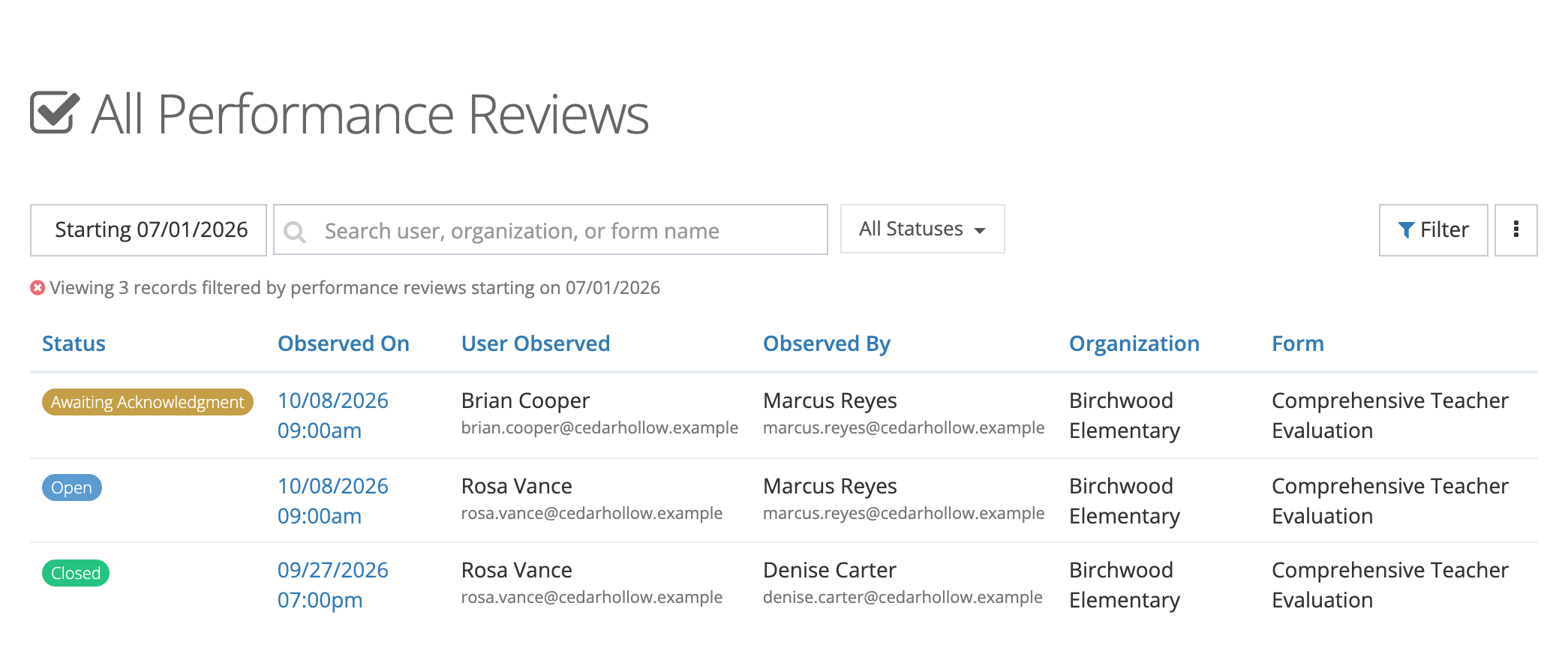
Task: Select Comprehensive Teacher Evaluation in Closed row
Action: pyautogui.click(x=1390, y=585)
